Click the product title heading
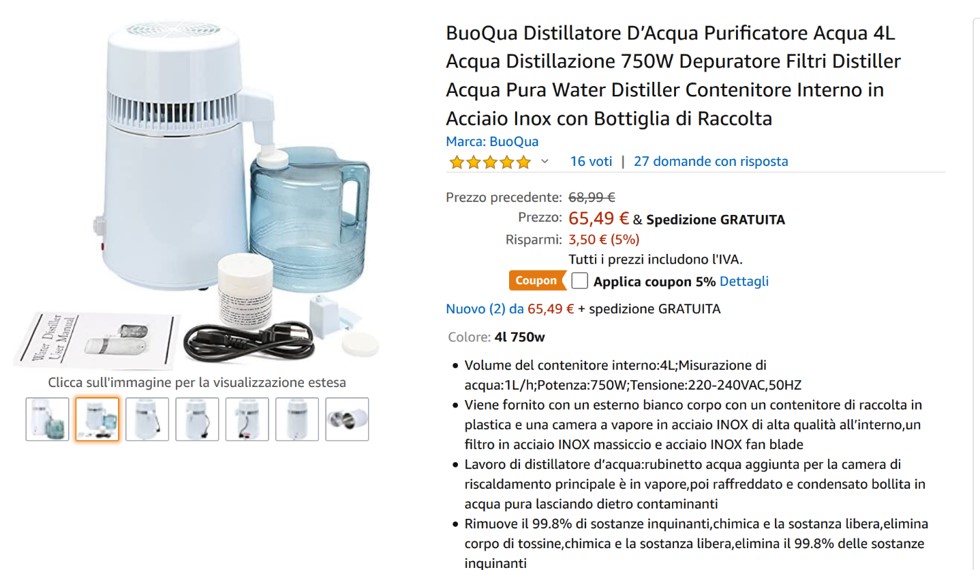Screen dimensions: 980x570 [673, 76]
